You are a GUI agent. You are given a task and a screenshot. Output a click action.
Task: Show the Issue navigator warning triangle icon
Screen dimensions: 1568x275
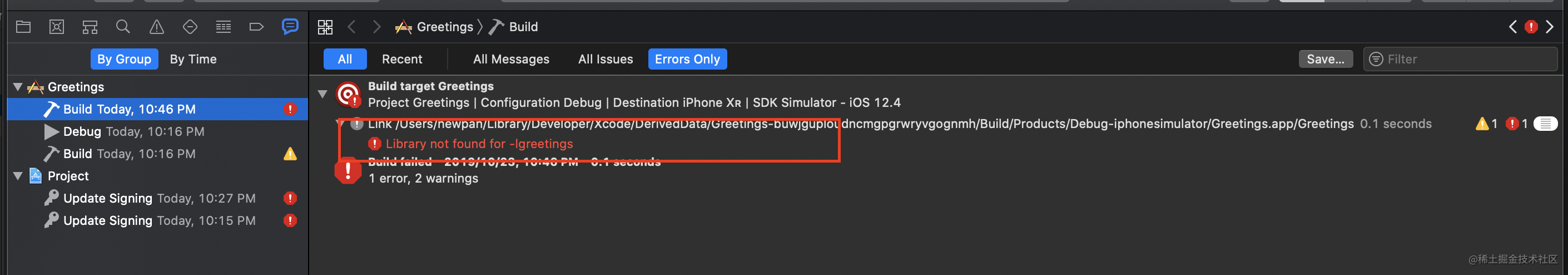click(156, 27)
